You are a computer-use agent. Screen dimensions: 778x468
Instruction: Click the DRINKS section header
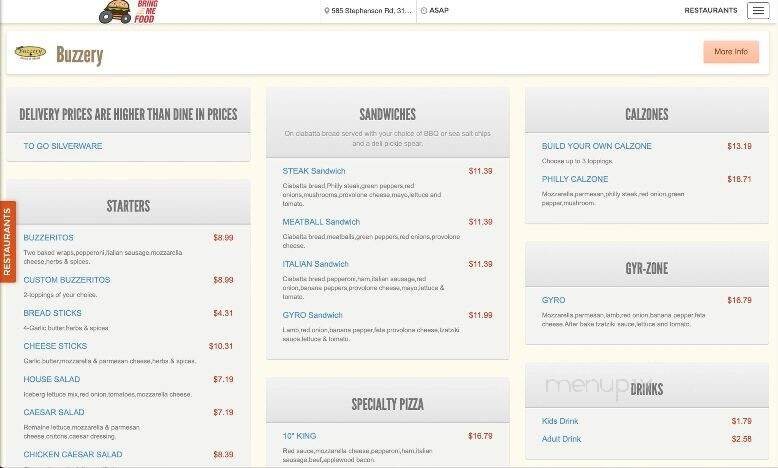[647, 389]
